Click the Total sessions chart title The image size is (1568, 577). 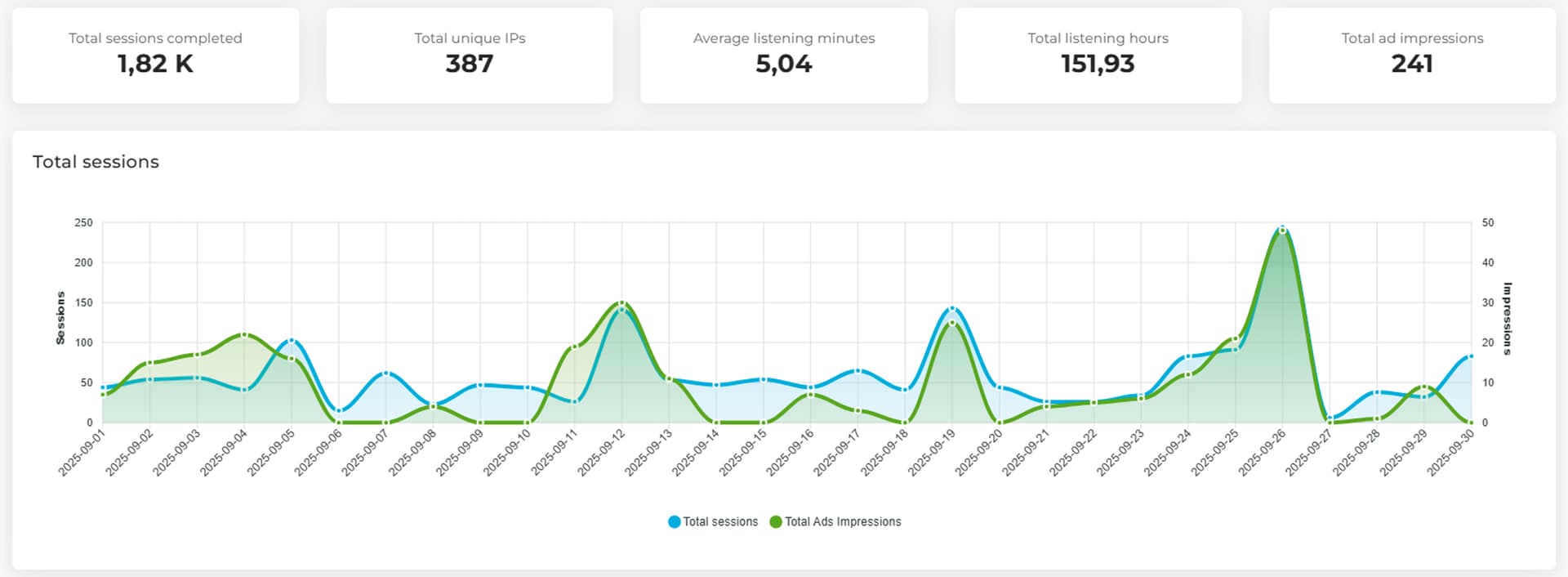point(96,162)
